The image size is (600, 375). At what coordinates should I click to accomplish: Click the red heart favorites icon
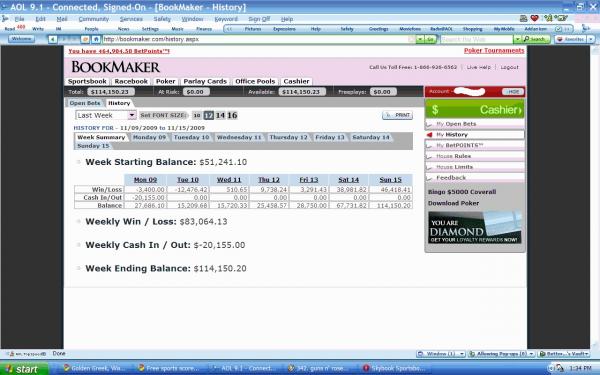pyautogui.click(x=535, y=18)
